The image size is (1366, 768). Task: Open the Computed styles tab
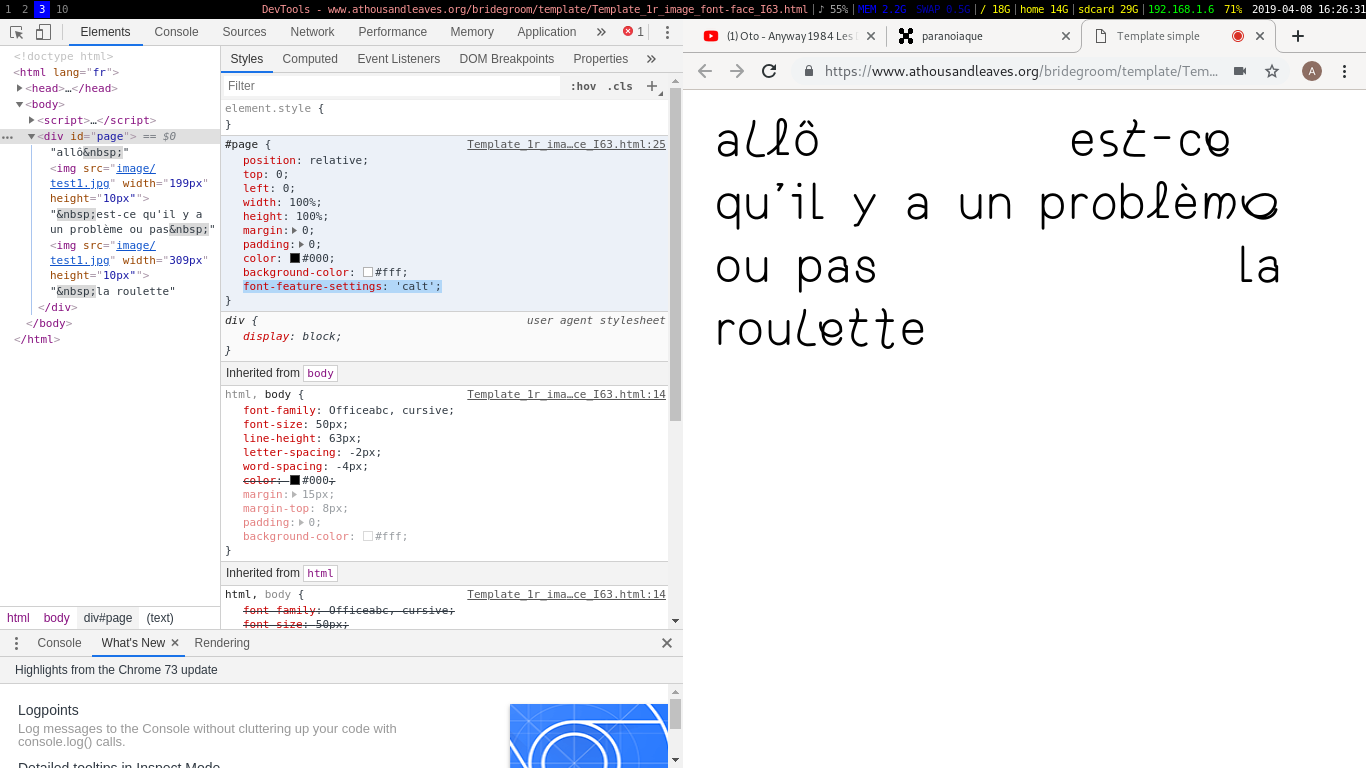pos(310,59)
